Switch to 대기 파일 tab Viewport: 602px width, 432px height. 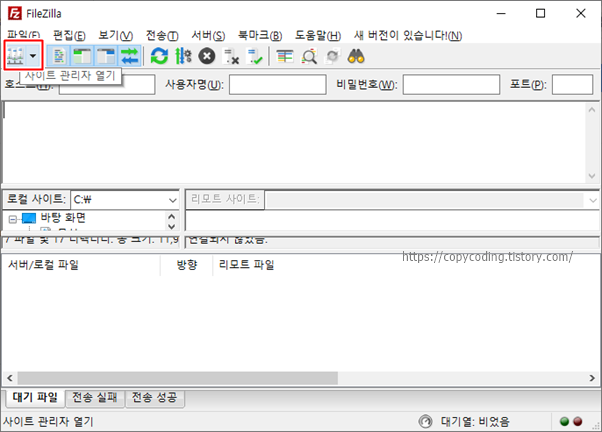coord(35,397)
